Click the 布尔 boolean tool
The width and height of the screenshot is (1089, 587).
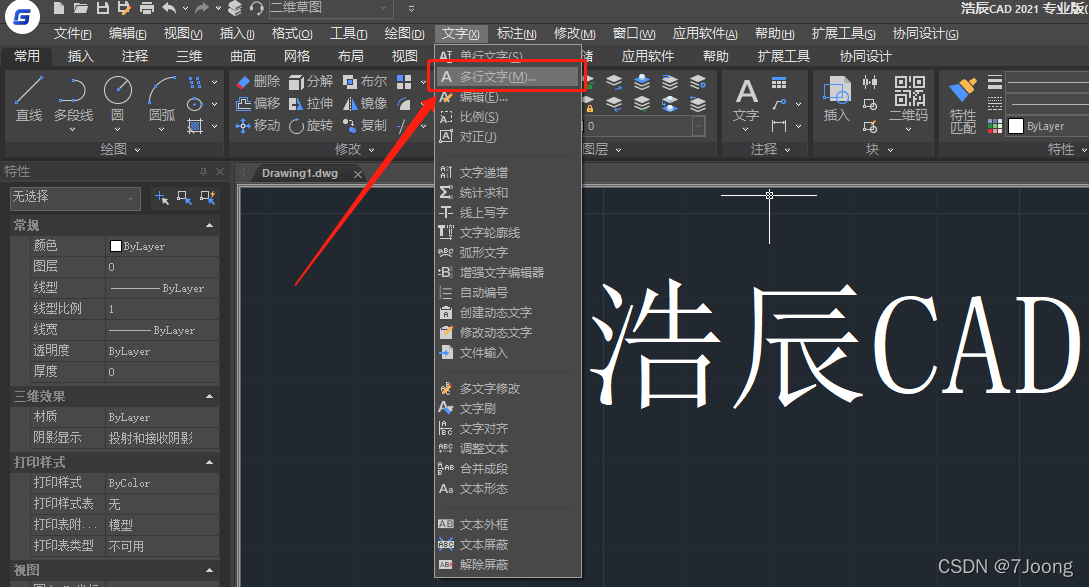tap(365, 82)
